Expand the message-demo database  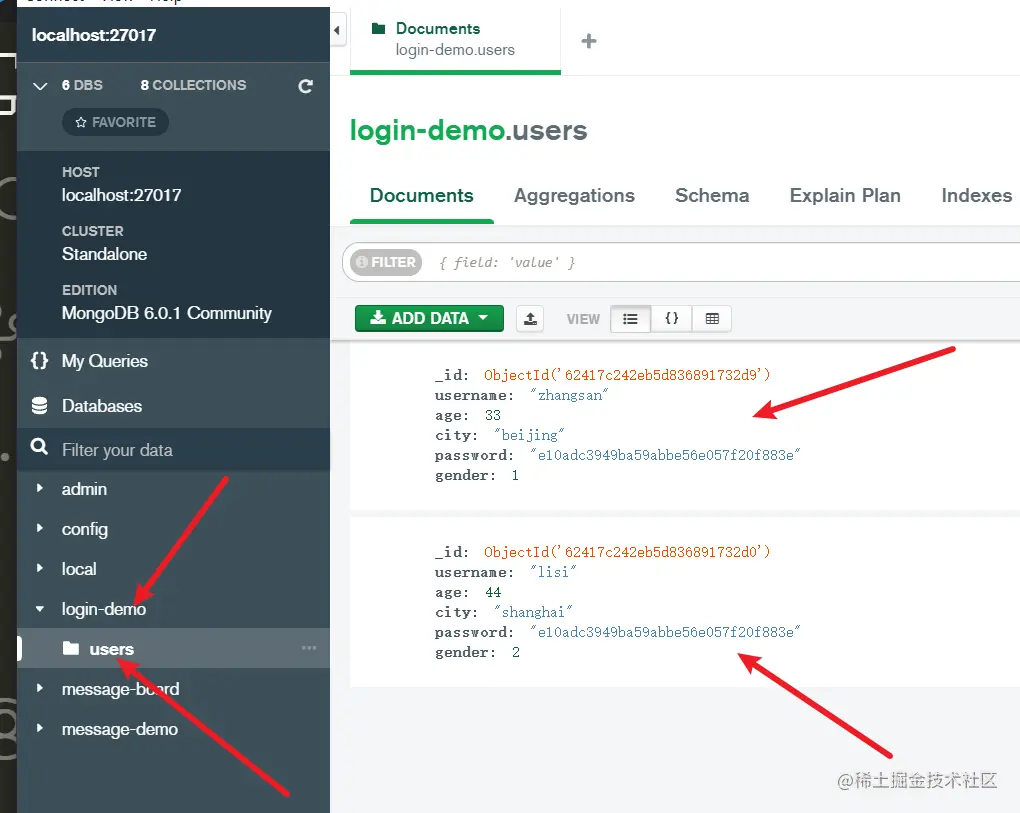(x=40, y=728)
